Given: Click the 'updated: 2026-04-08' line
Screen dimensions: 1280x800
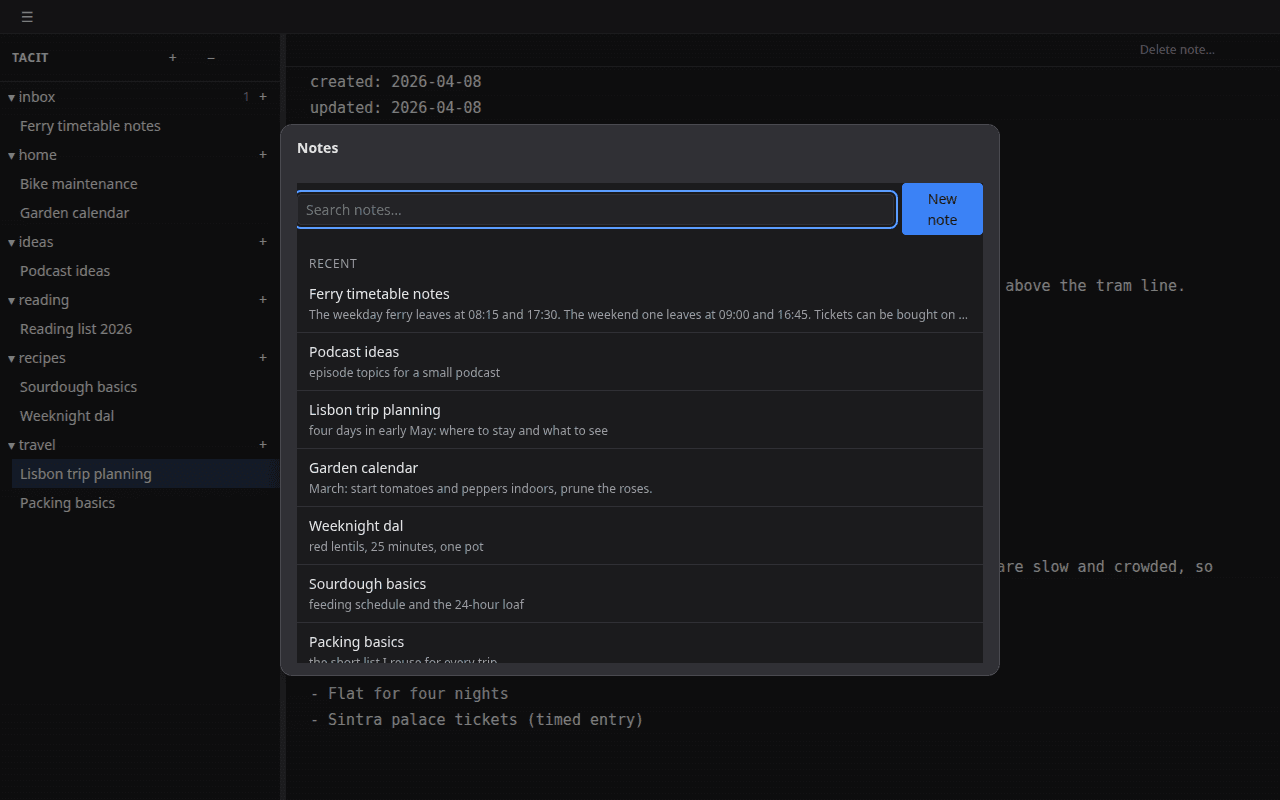Looking at the screenshot, I should pos(396,108).
